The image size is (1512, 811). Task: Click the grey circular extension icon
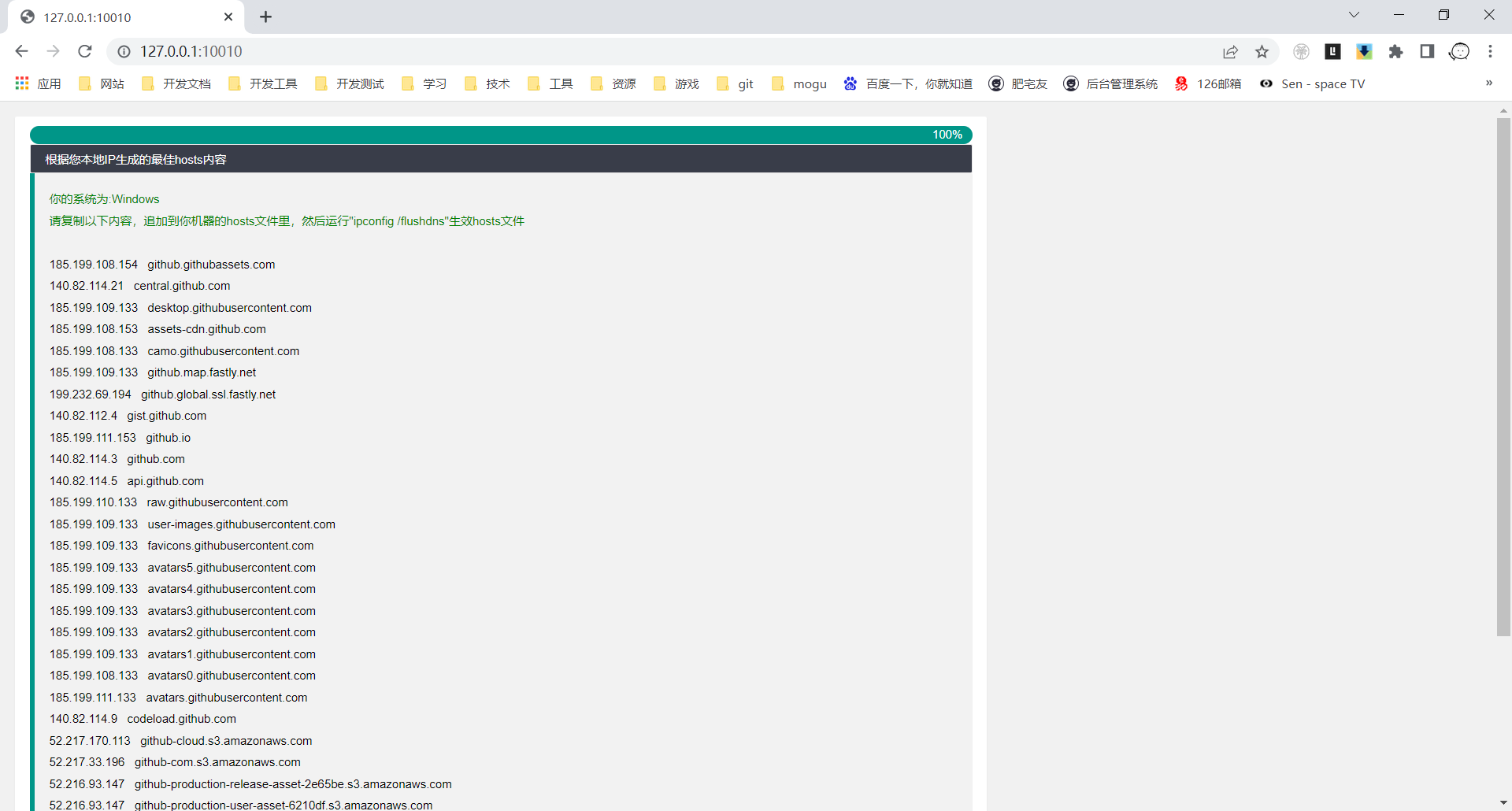click(x=1301, y=51)
